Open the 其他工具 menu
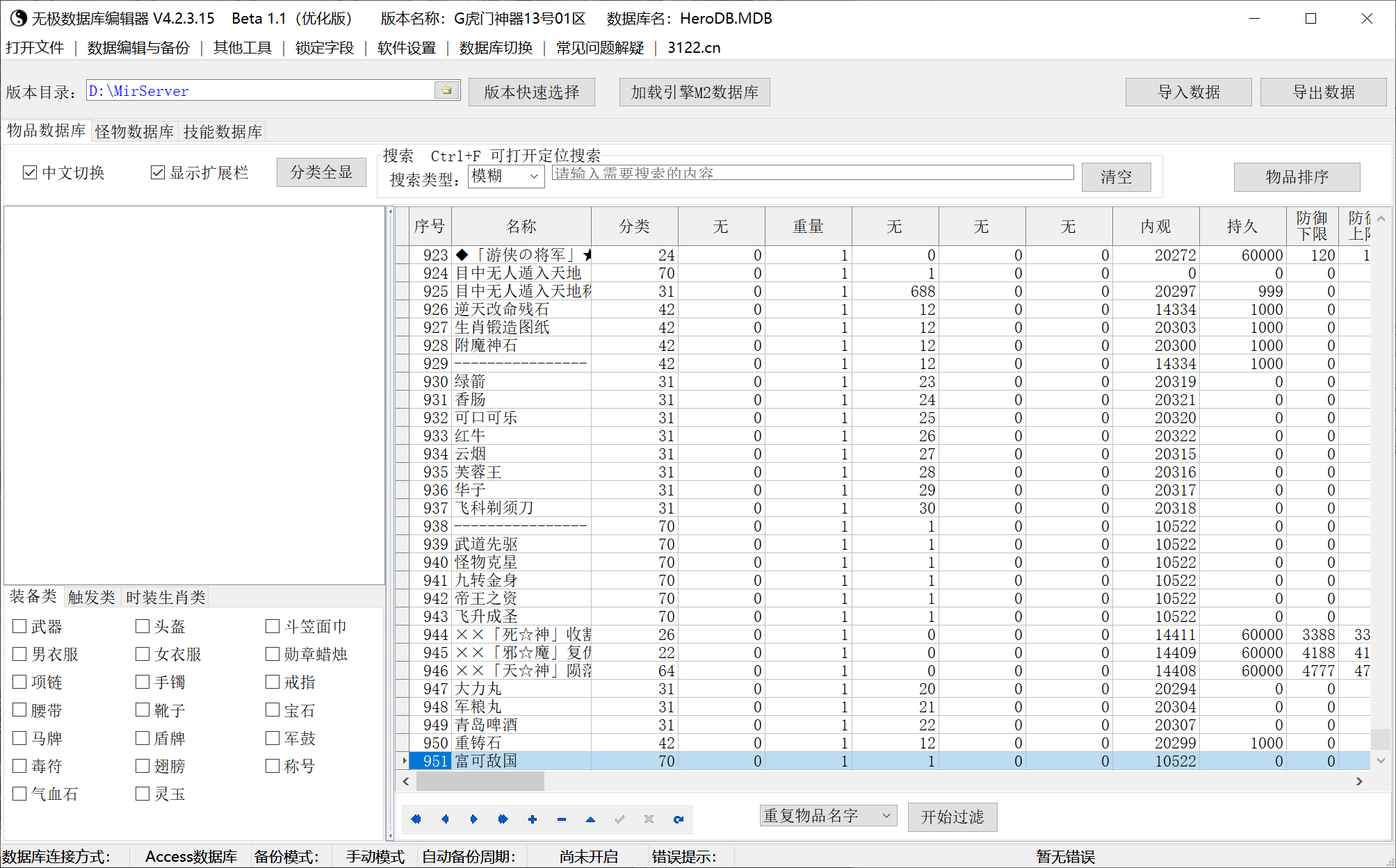Screen dimensions: 1396x868 [x=243, y=47]
